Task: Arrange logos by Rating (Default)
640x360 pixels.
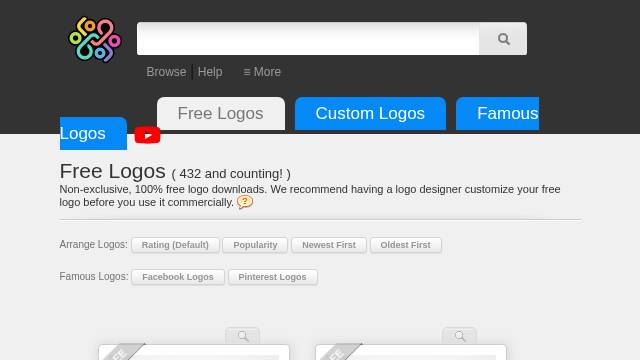Action: click(x=175, y=245)
